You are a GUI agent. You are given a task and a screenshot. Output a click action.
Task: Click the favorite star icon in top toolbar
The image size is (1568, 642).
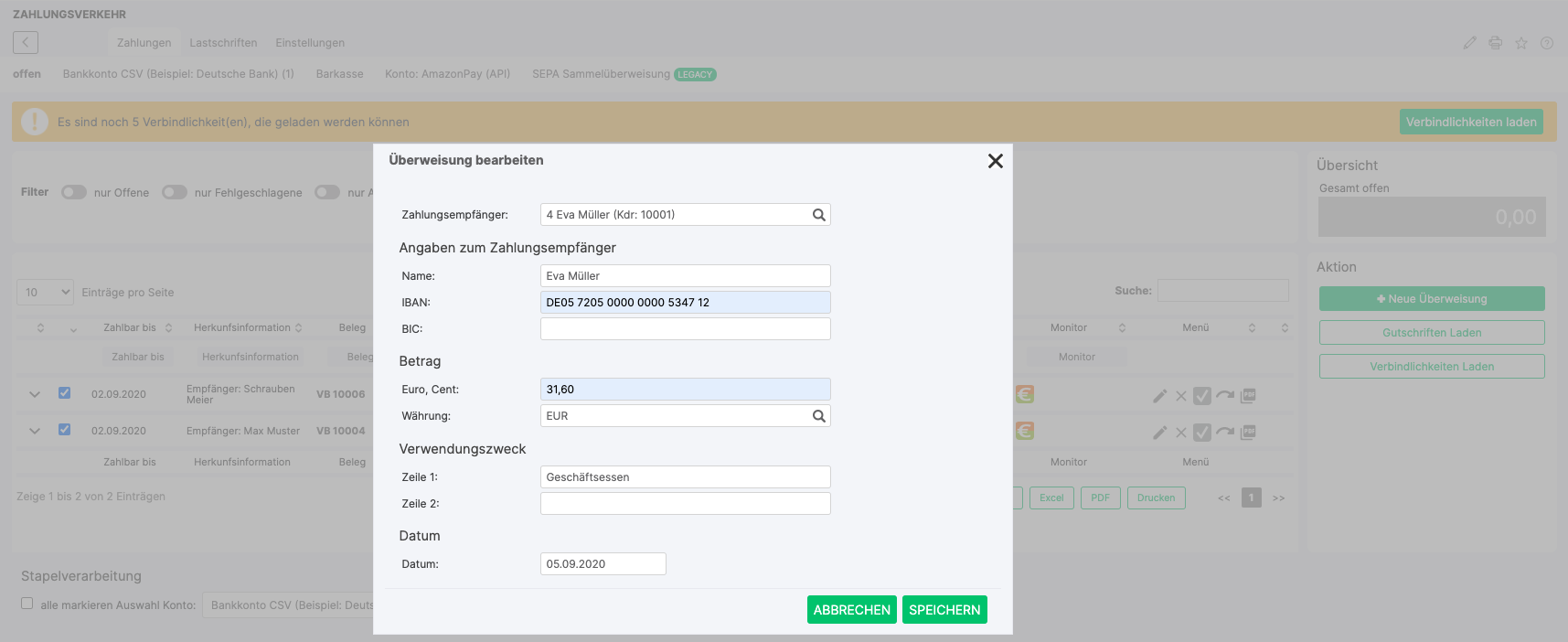[1521, 43]
